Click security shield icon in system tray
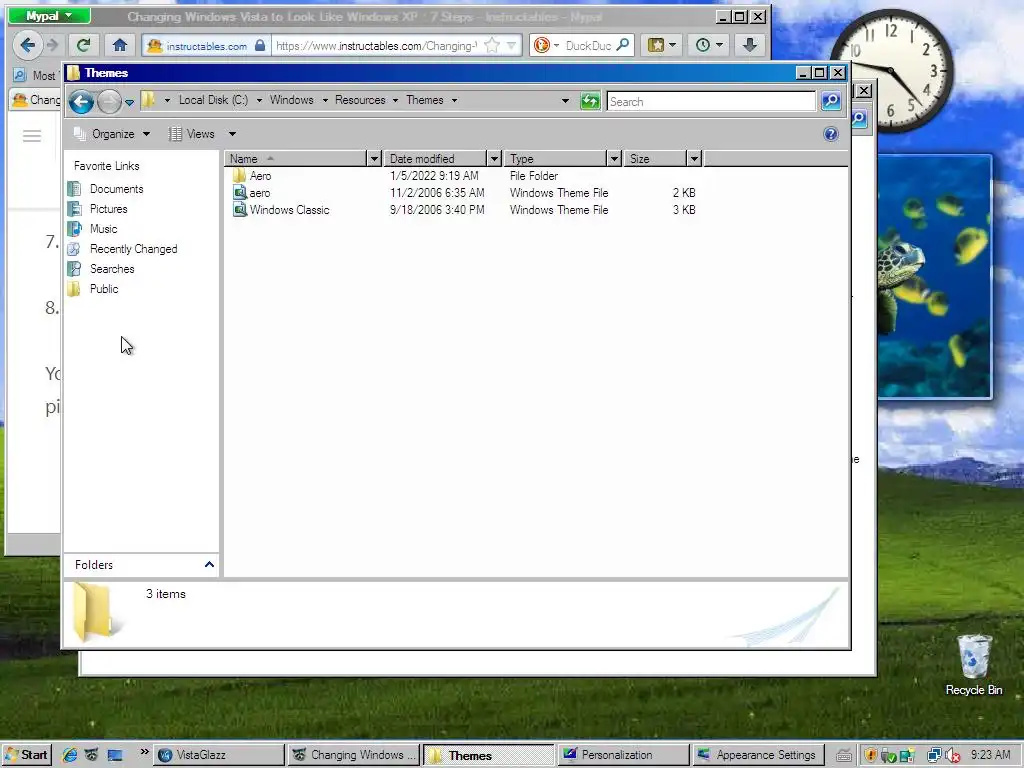The width and height of the screenshot is (1024, 768). [x=871, y=756]
